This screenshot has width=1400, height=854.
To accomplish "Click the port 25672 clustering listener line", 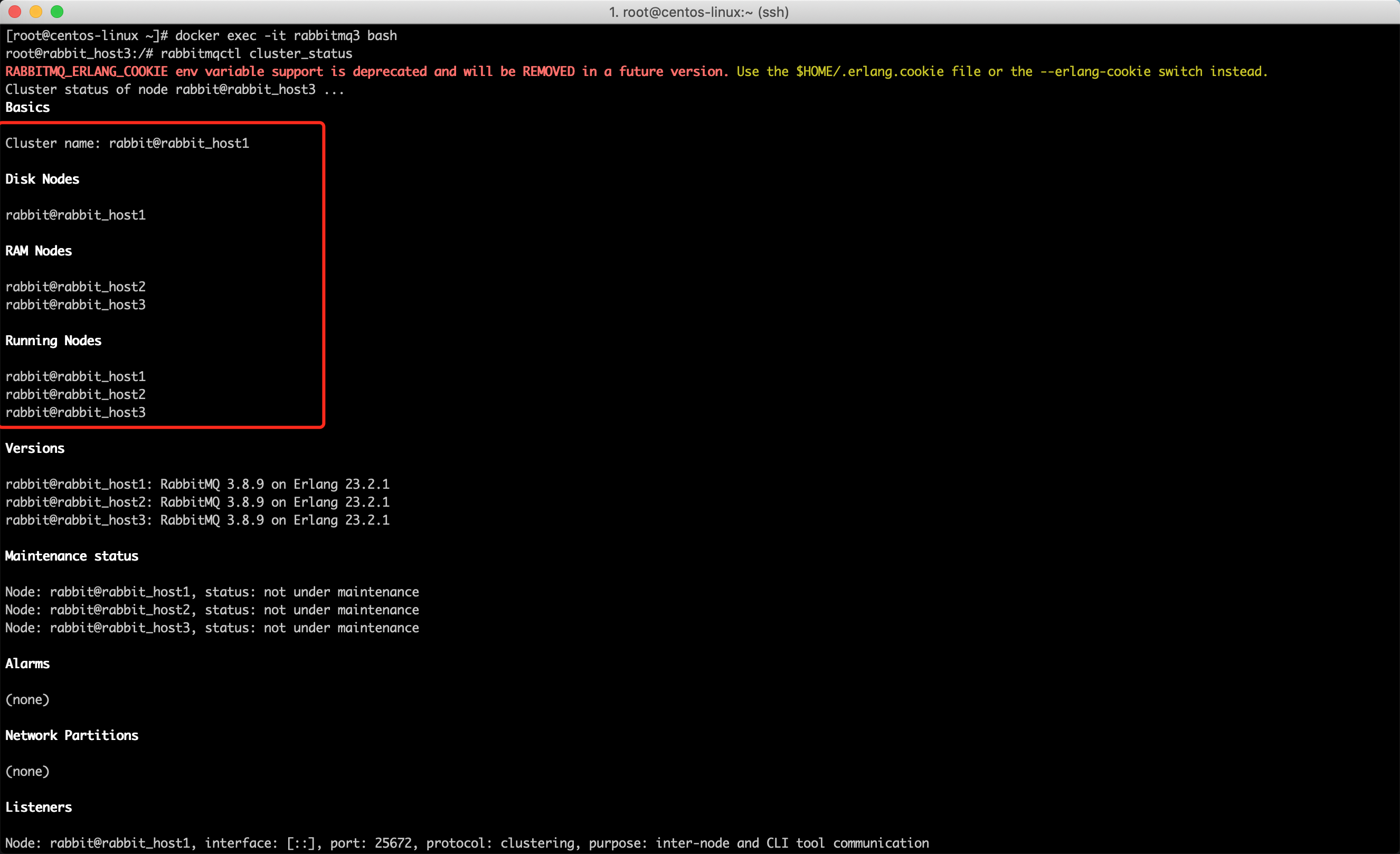I will click(x=467, y=843).
